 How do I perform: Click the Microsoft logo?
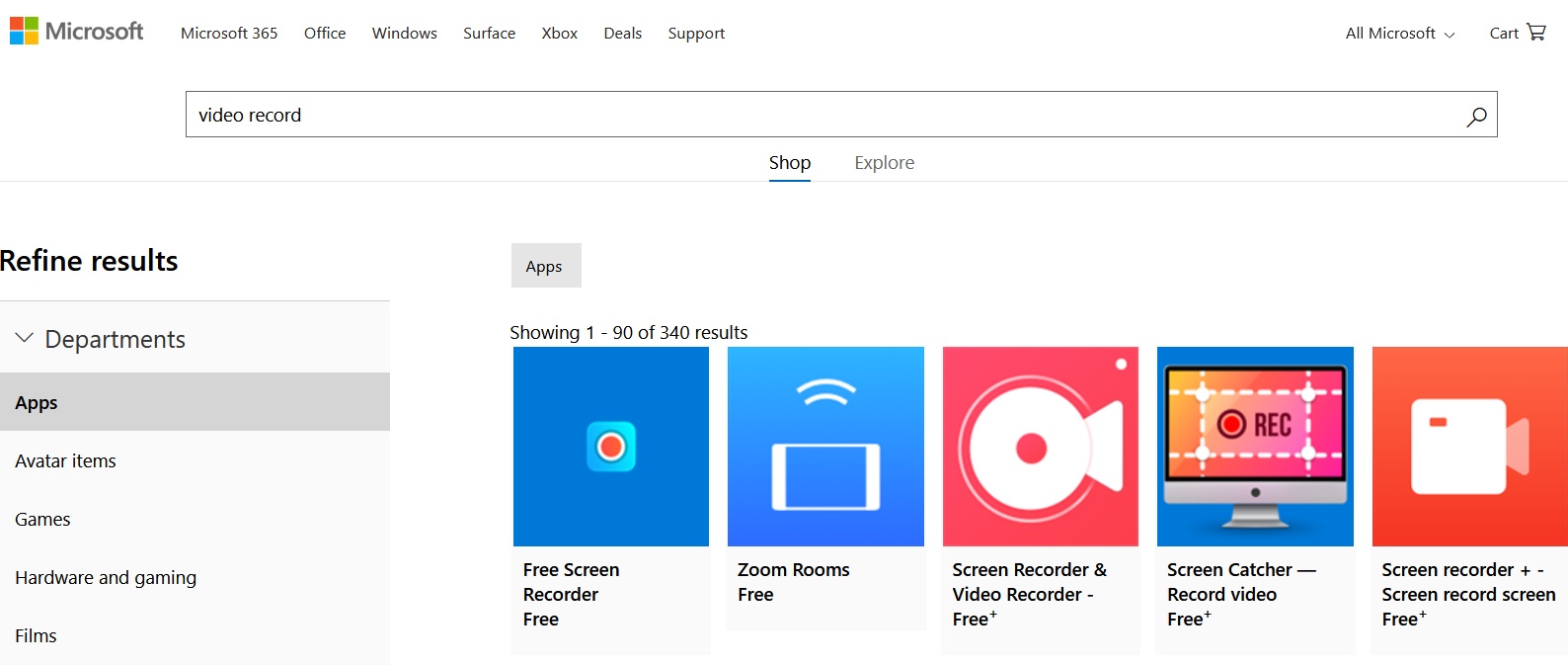[77, 32]
